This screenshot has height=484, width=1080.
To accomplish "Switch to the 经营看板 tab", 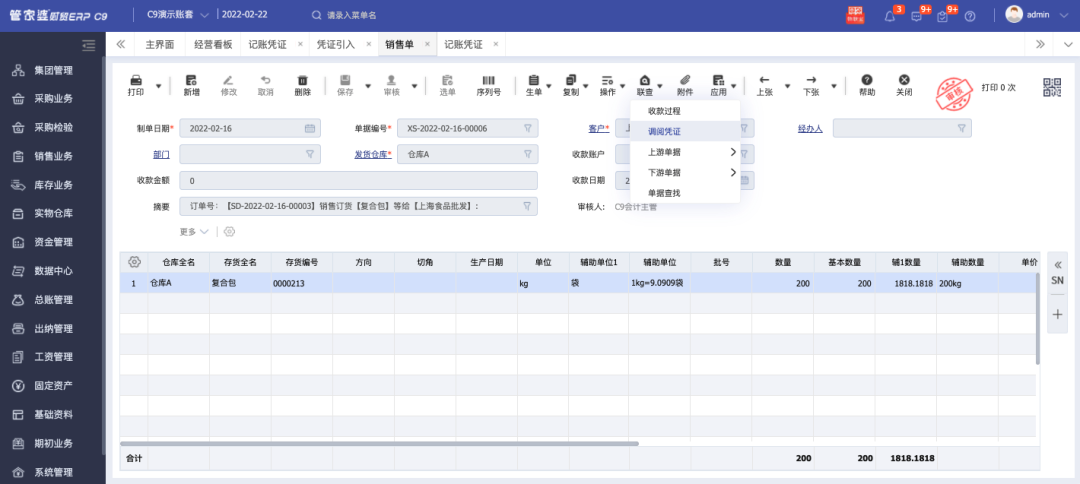I will tap(212, 44).
